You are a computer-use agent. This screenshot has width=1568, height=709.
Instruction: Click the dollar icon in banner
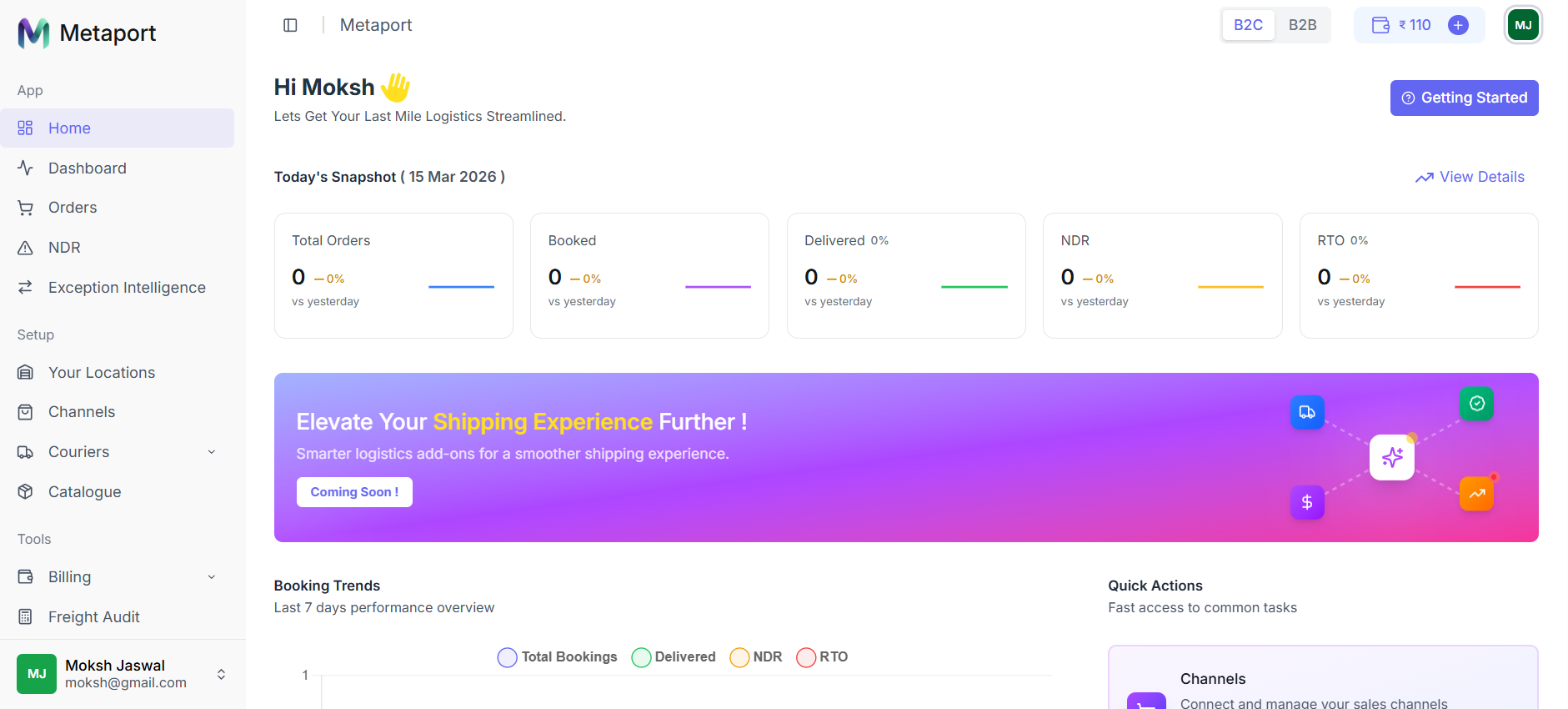pos(1307,502)
